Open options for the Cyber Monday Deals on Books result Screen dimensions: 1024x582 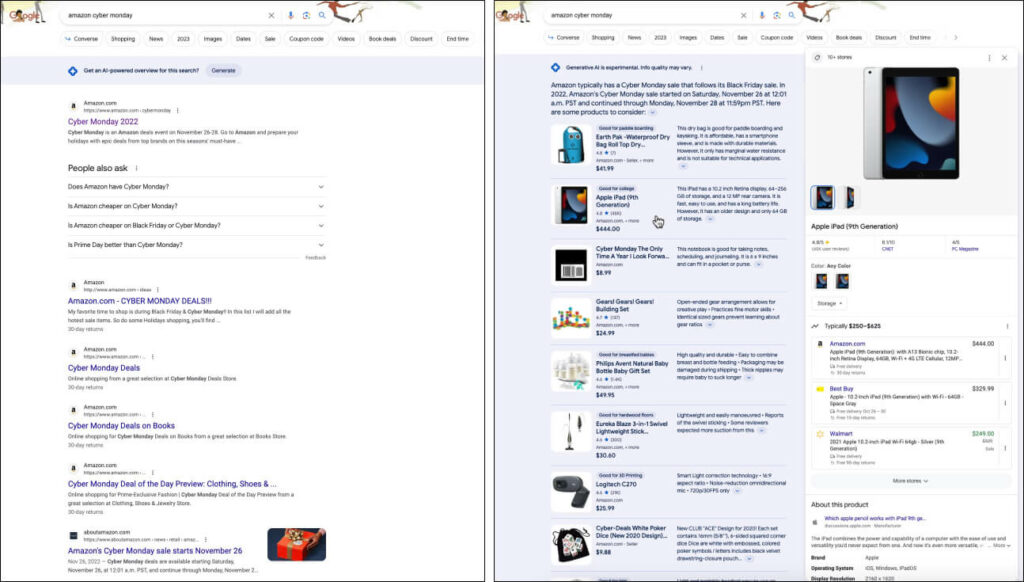coord(153,414)
